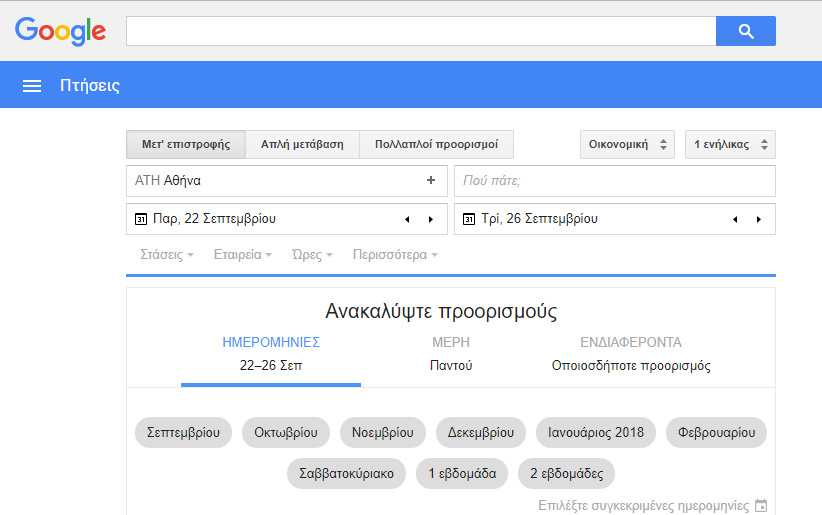This screenshot has height=515, width=822.
Task: Open the Εταιρεία airline filter
Action: (x=243, y=255)
